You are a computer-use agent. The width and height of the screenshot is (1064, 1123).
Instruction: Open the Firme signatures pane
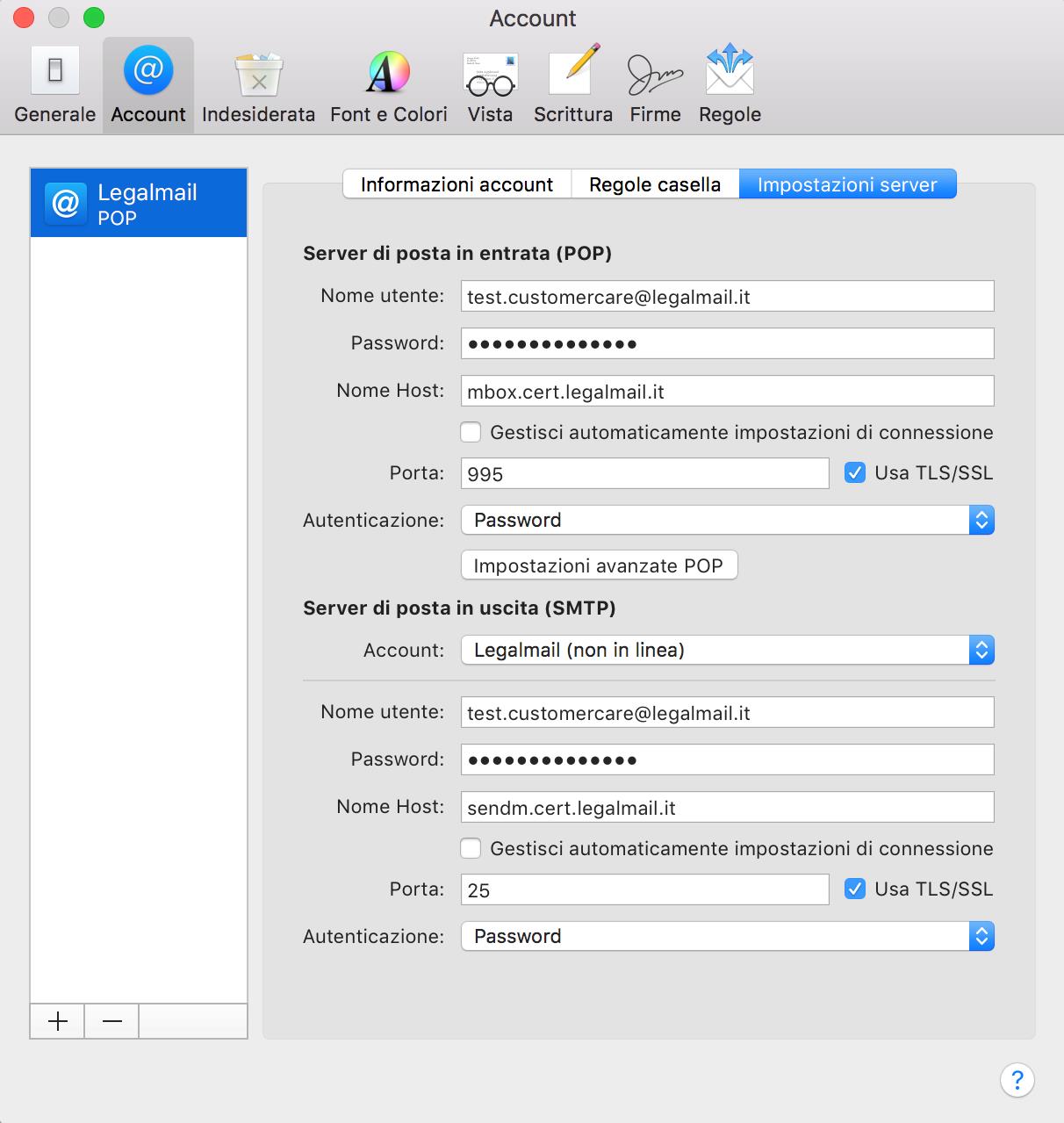pyautogui.click(x=655, y=85)
